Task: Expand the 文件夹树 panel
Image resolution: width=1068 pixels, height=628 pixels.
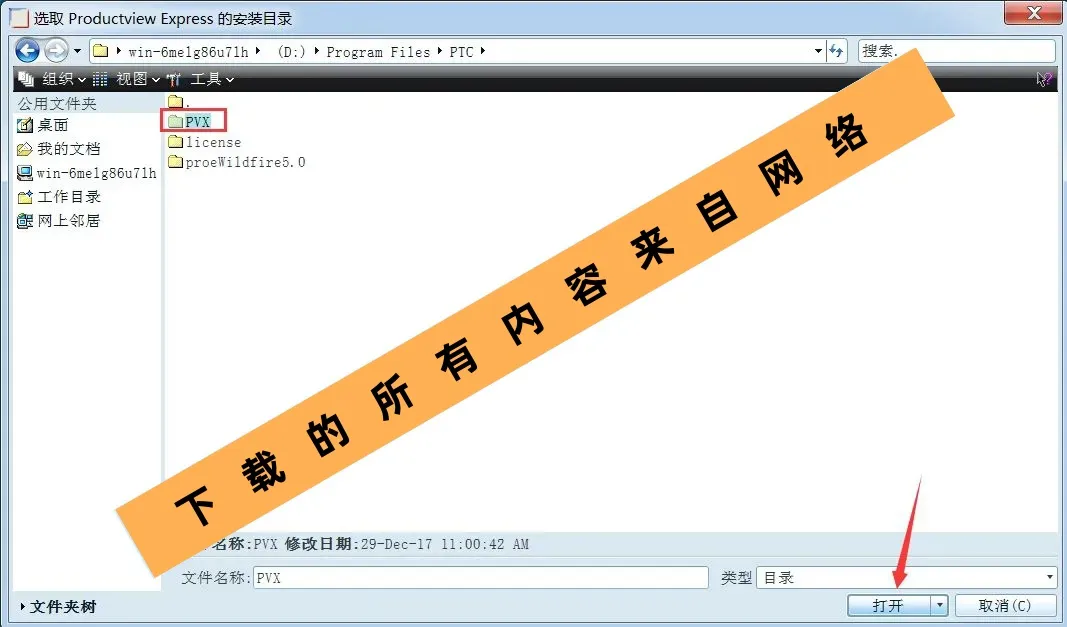Action: (58, 607)
